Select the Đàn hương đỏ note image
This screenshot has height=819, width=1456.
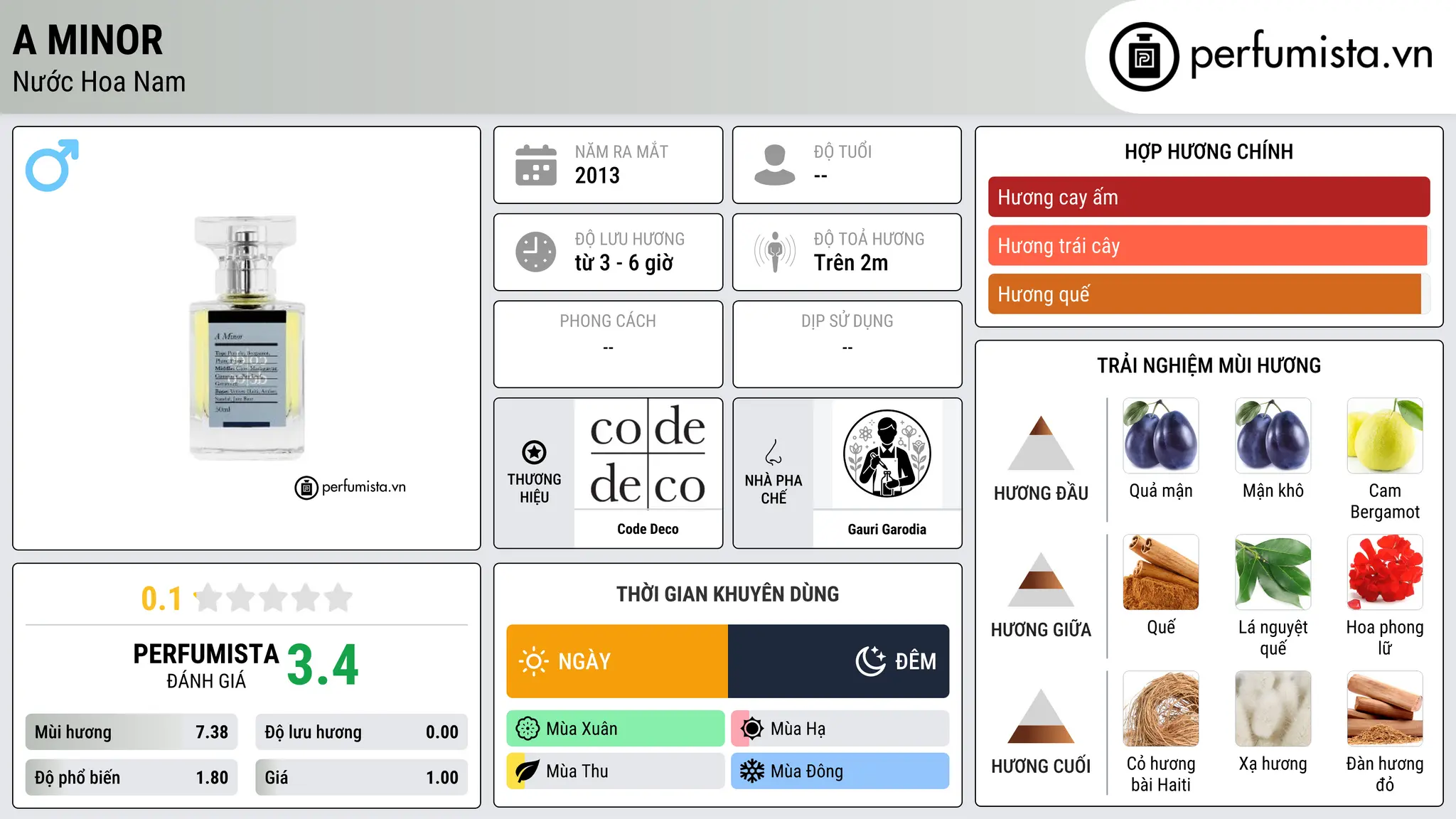(1385, 709)
